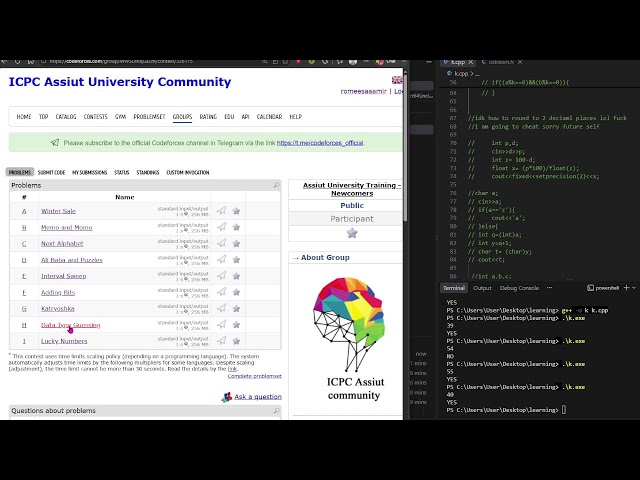Open the Submit Code contest tab
This screenshot has height=480, width=640.
(51, 172)
